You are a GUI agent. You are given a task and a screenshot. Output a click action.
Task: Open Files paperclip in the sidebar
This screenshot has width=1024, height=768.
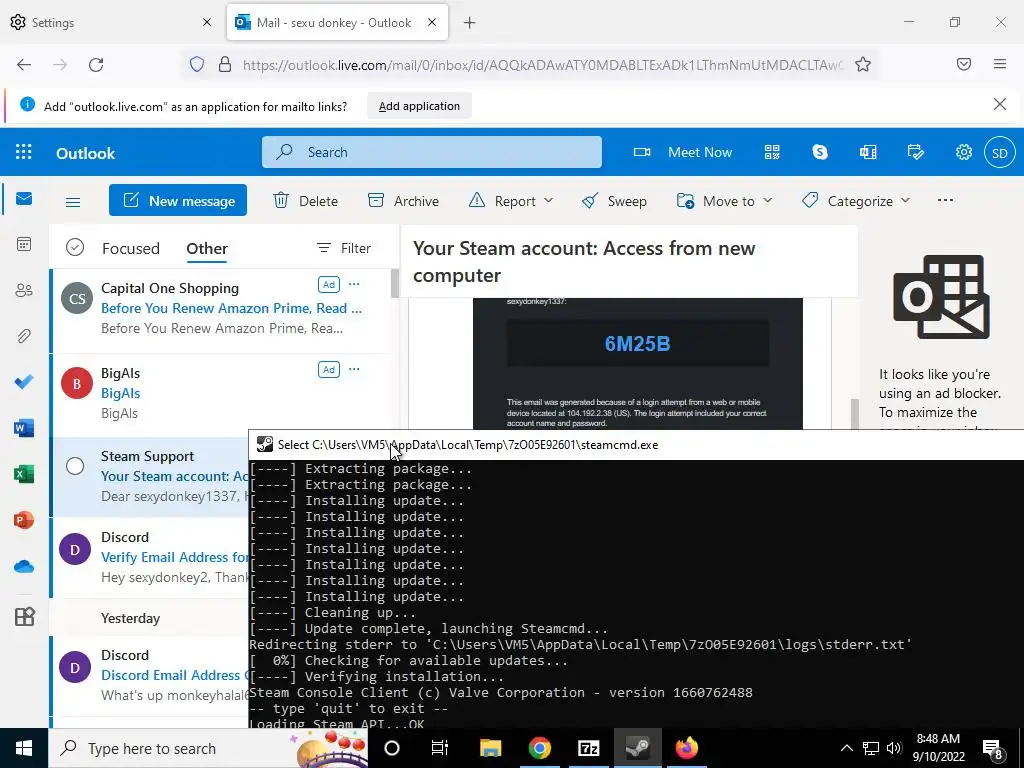click(24, 336)
